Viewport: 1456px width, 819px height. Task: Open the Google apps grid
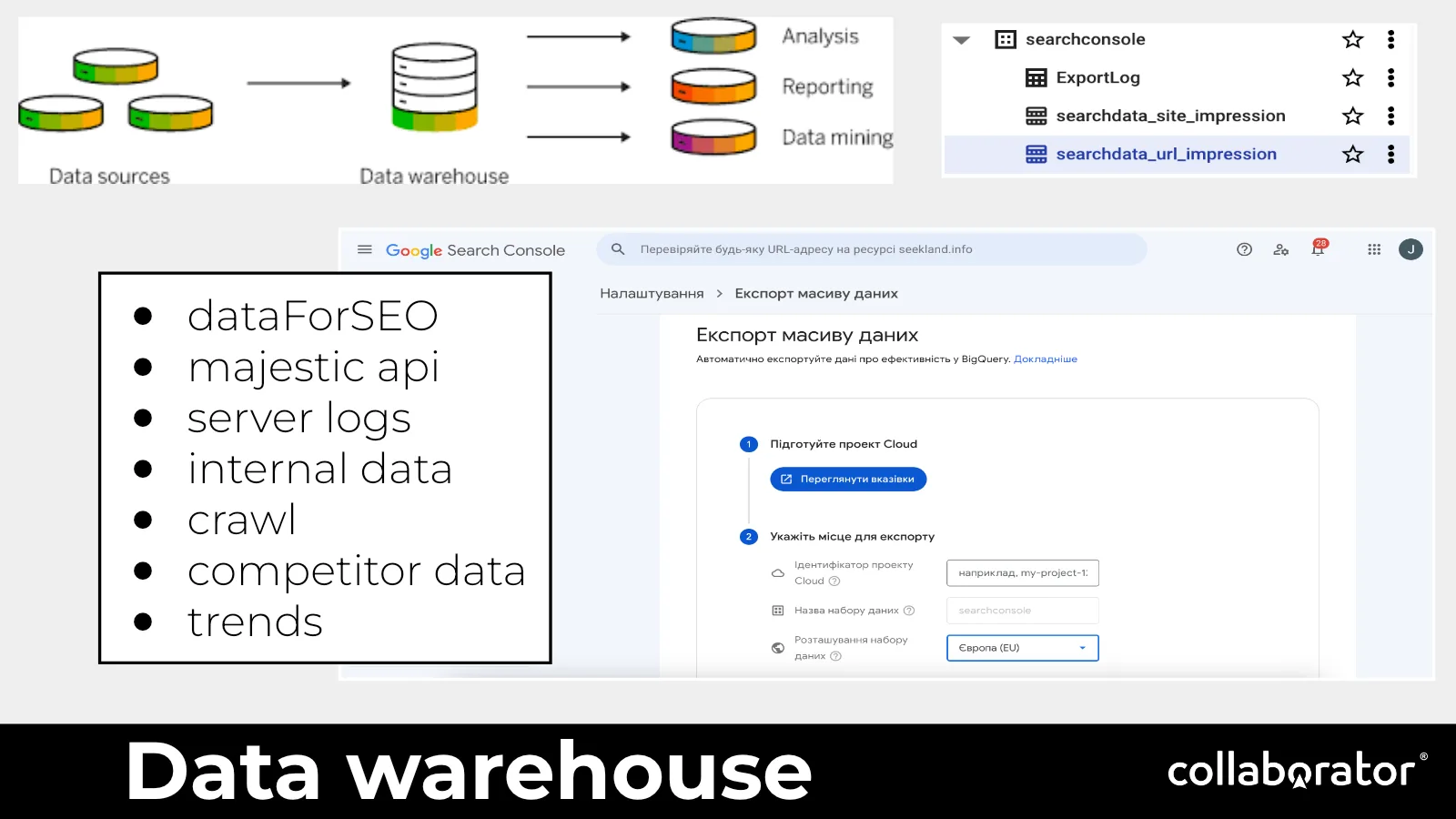[1374, 249]
